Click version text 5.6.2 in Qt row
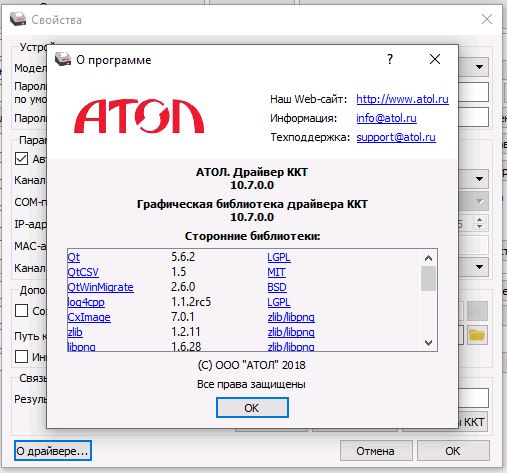The height and width of the screenshot is (473, 507). [x=183, y=257]
